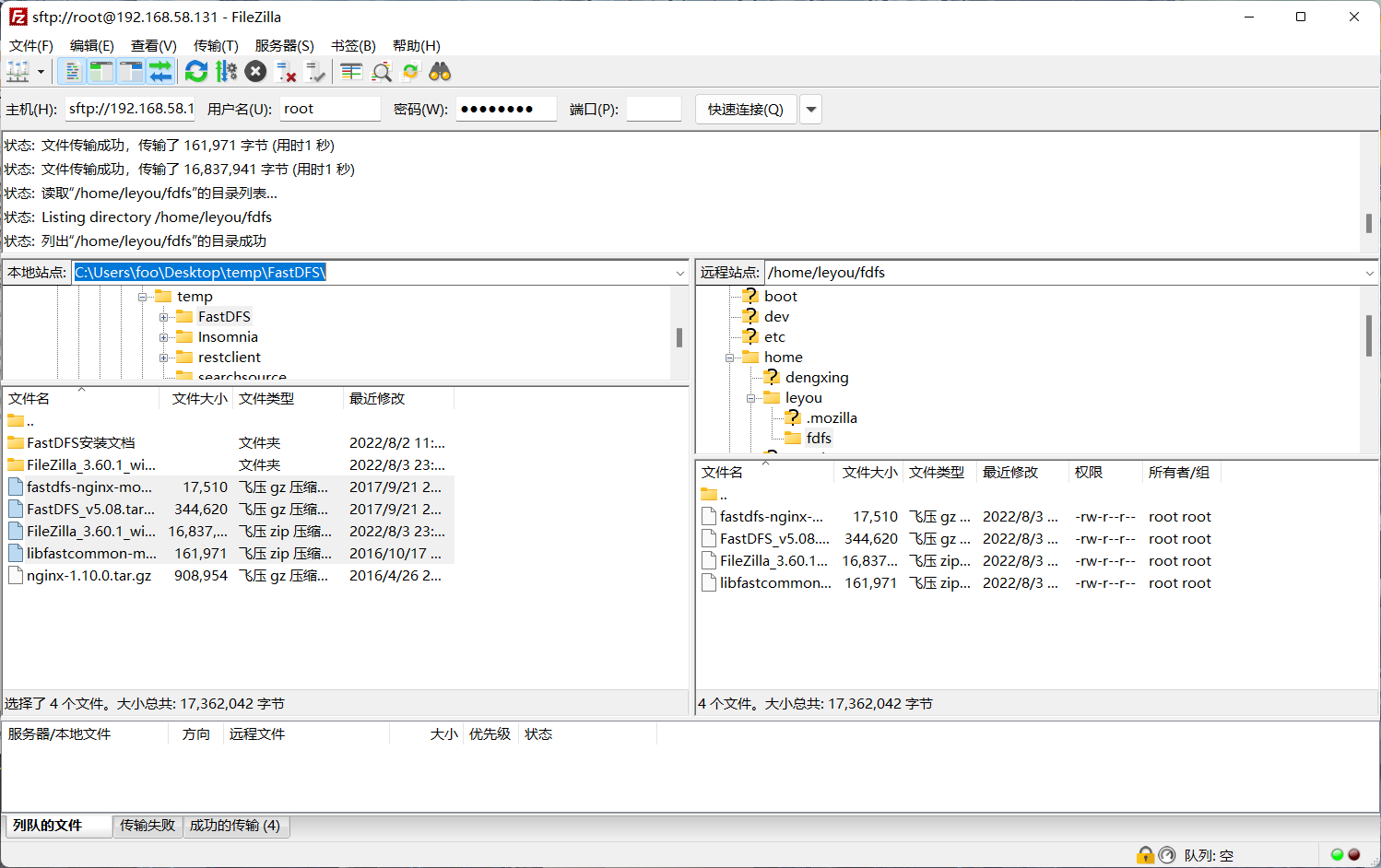Expand the remote site path dropdown

(x=1370, y=273)
